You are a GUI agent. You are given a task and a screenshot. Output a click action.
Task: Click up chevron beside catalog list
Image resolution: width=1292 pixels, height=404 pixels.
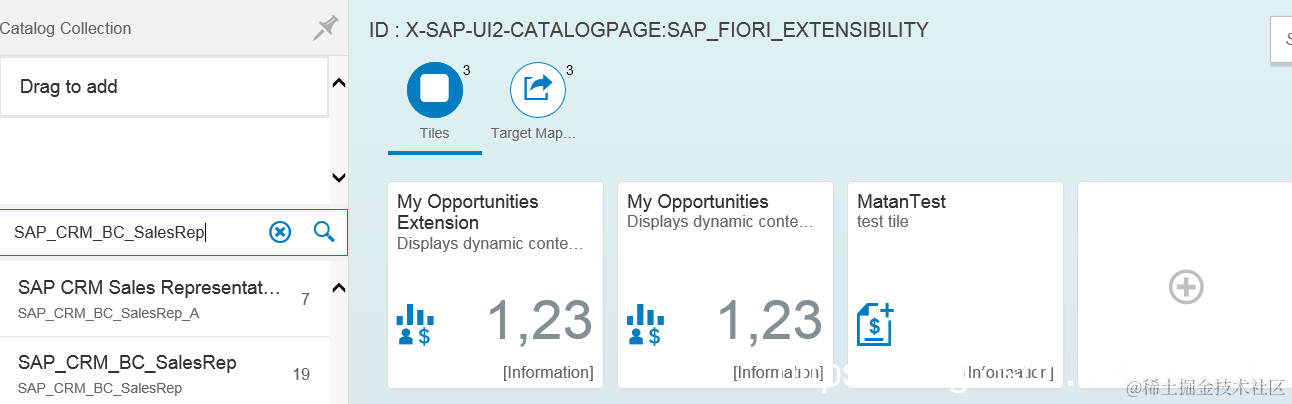[x=338, y=289]
